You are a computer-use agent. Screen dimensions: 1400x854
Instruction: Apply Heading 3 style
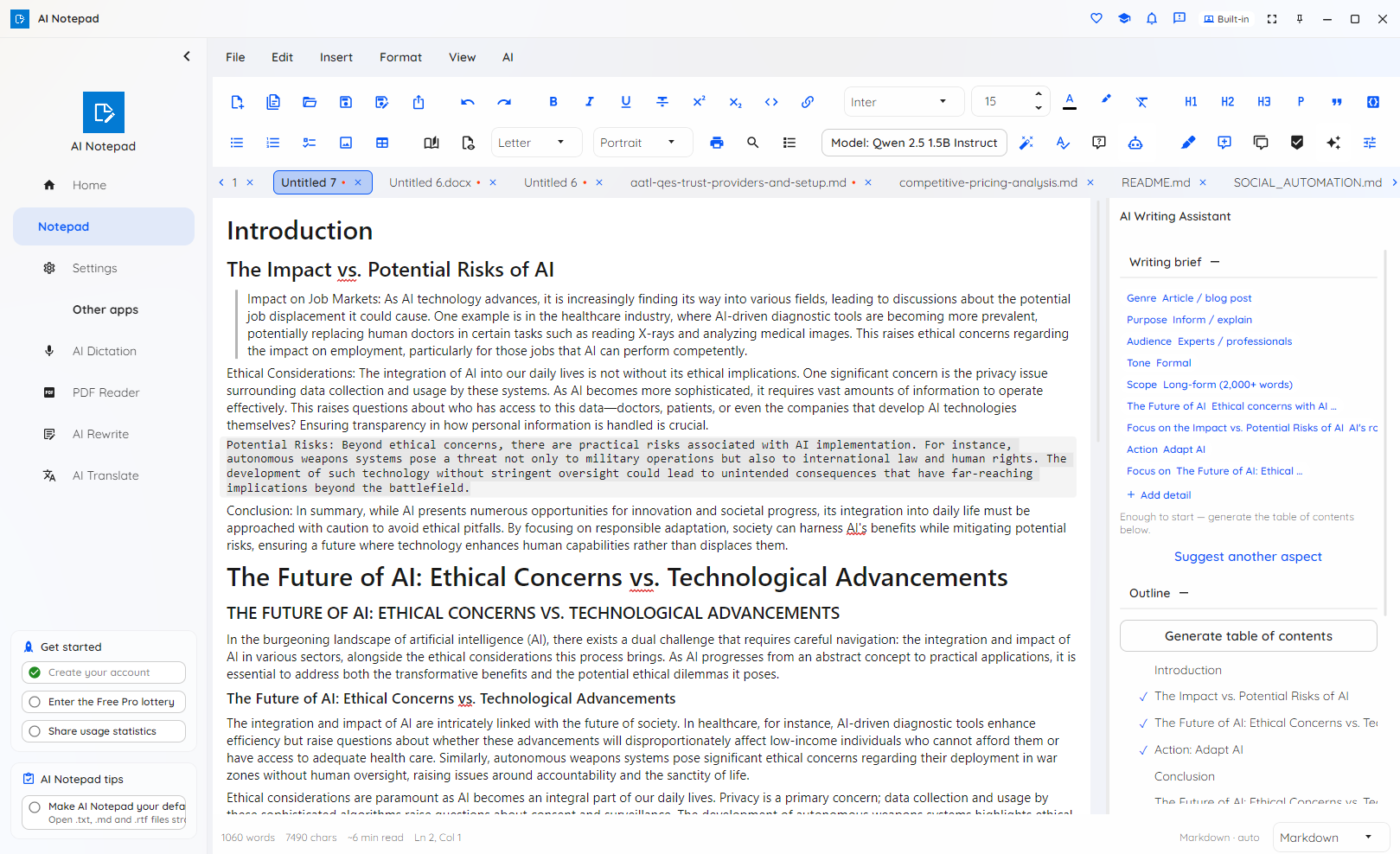1263,102
